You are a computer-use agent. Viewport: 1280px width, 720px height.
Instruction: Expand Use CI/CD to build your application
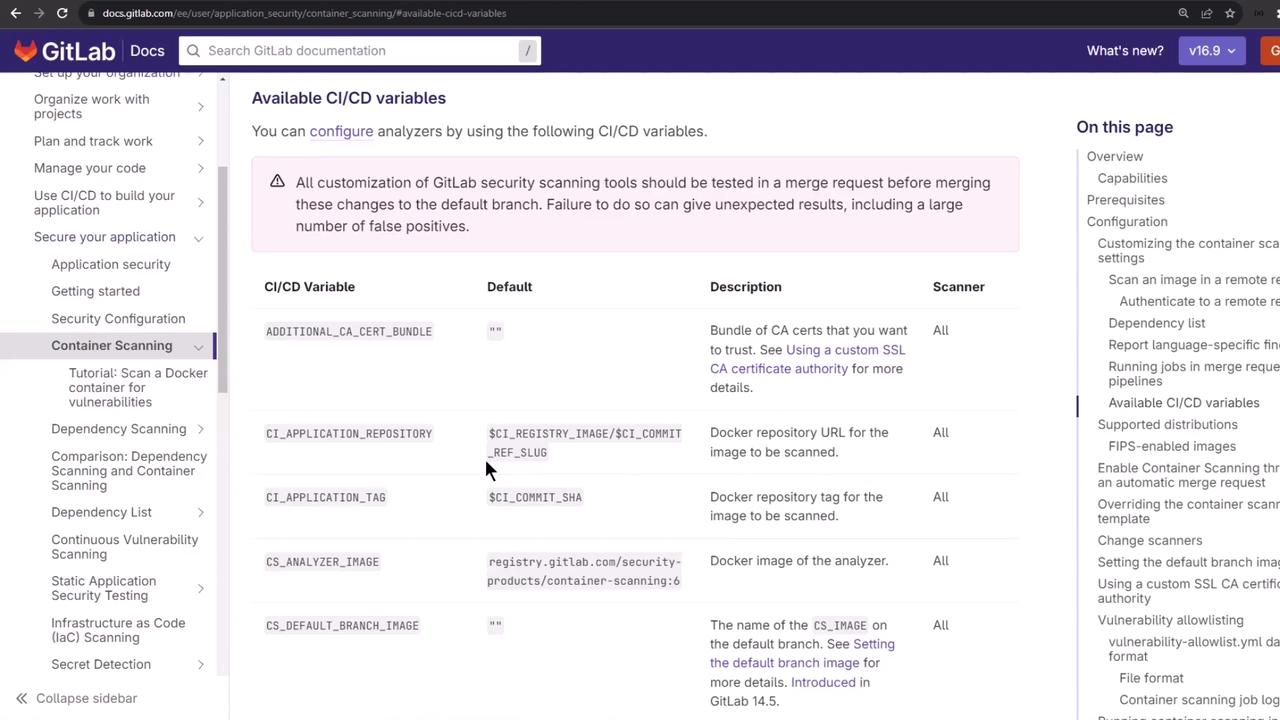click(x=200, y=202)
